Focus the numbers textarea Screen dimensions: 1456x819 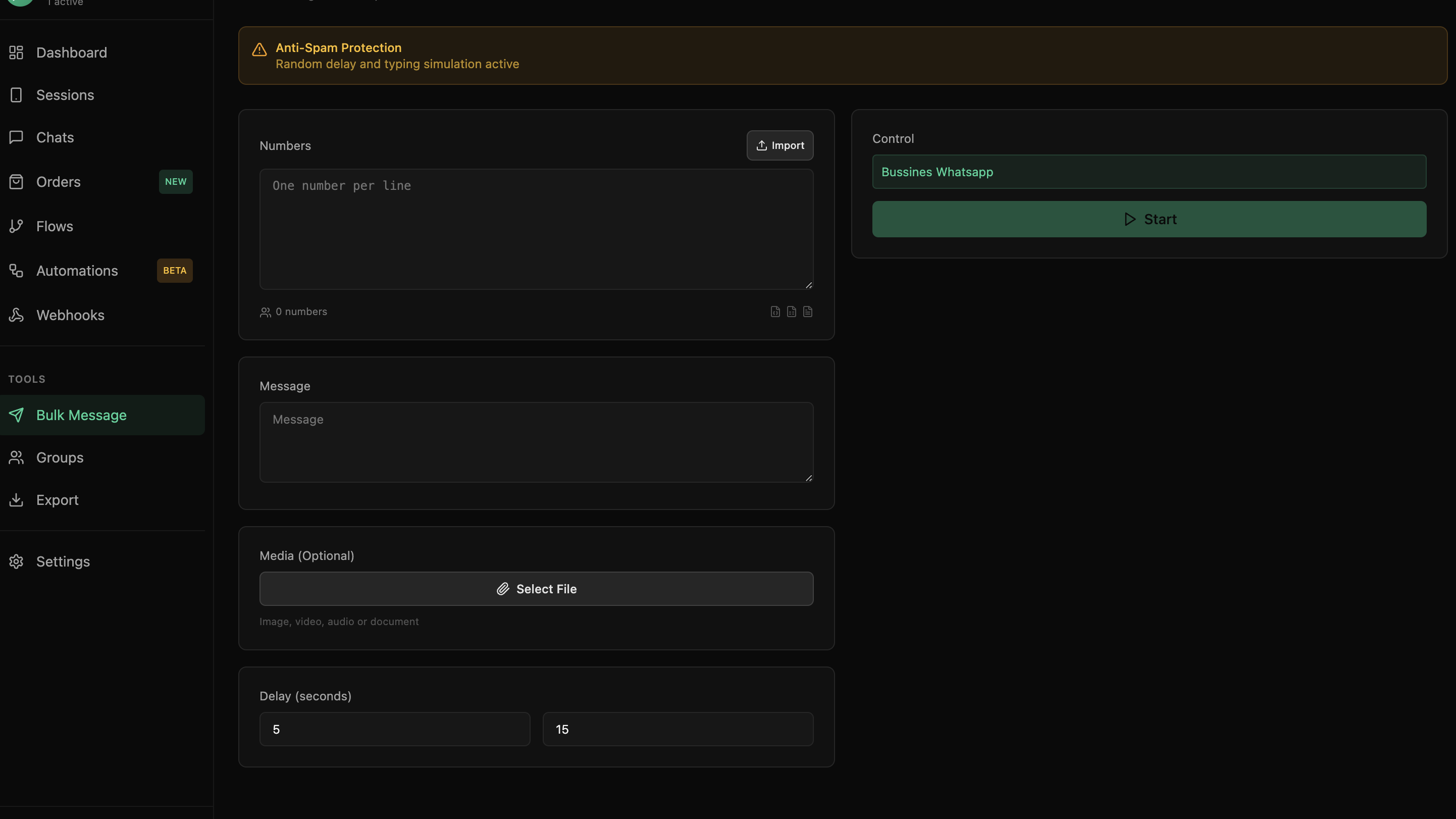click(536, 229)
